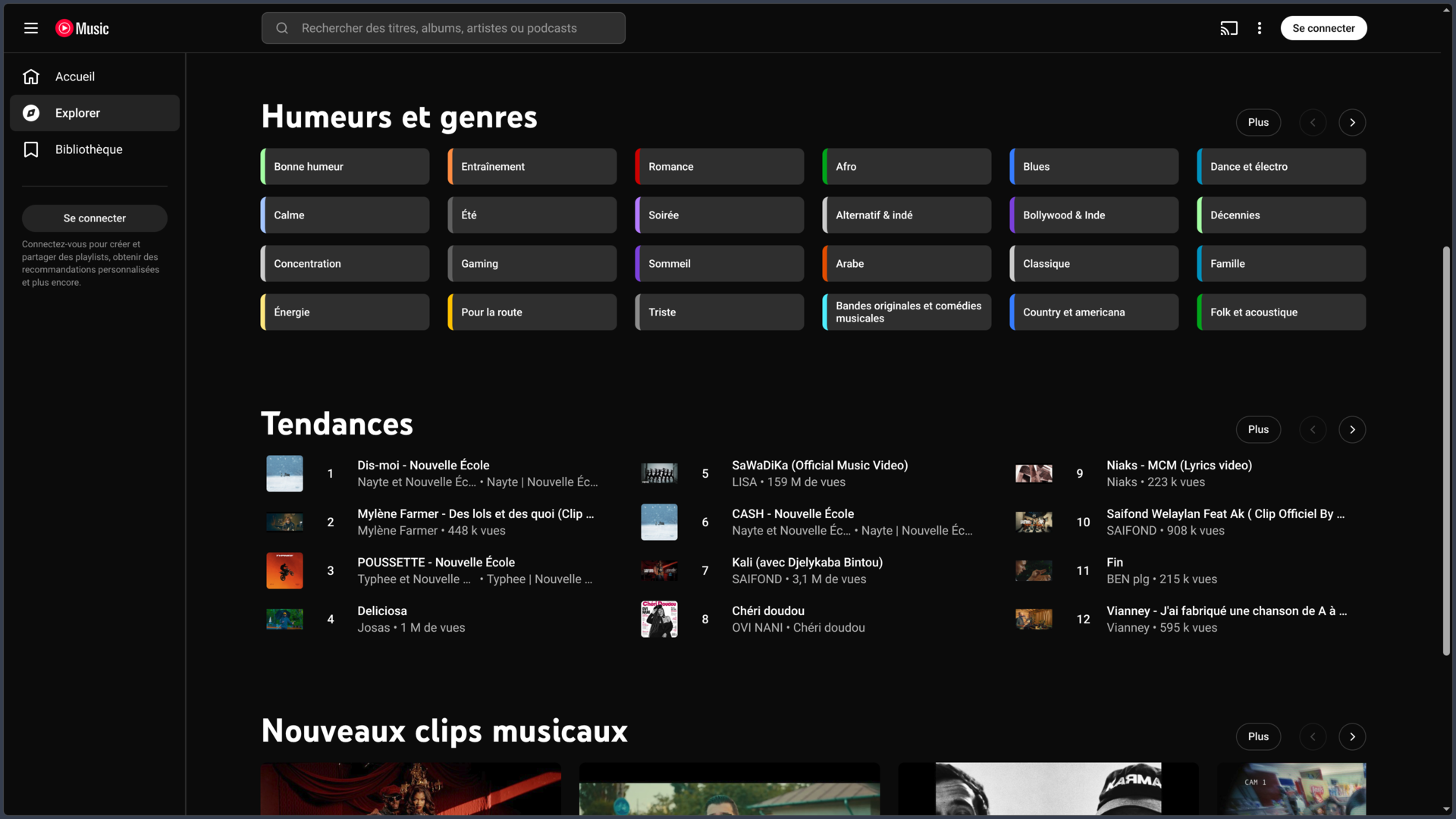The width and height of the screenshot is (1456, 819).
Task: Show previous page of Humeurs et genres
Action: point(1313,123)
